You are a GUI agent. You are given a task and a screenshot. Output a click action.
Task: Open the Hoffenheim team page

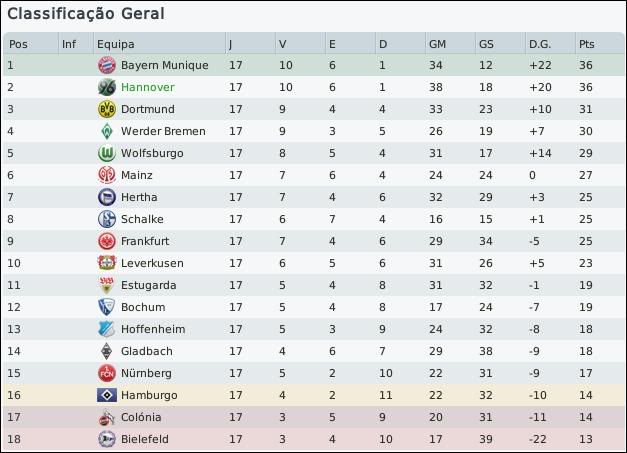click(153, 329)
